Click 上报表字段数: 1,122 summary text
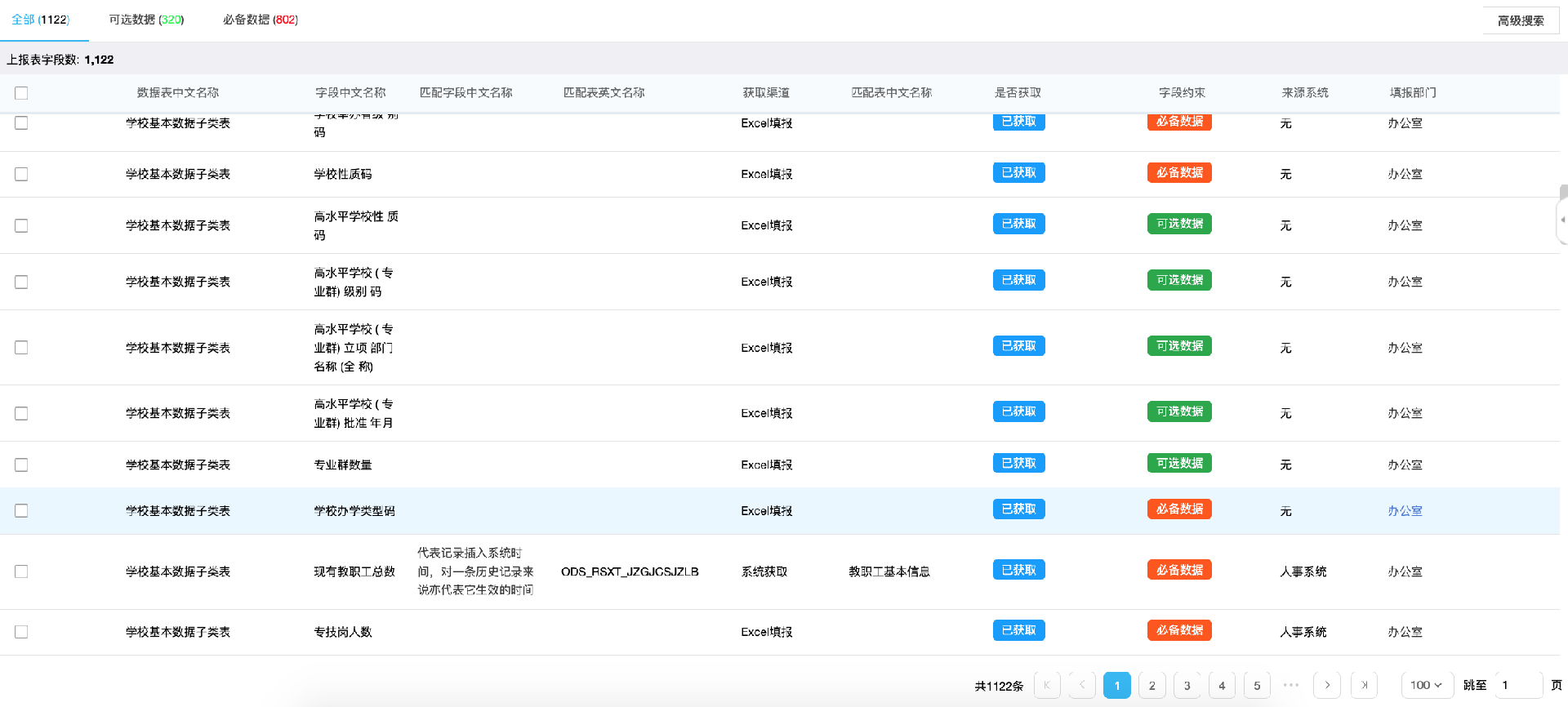This screenshot has width=1568, height=707. (60, 60)
